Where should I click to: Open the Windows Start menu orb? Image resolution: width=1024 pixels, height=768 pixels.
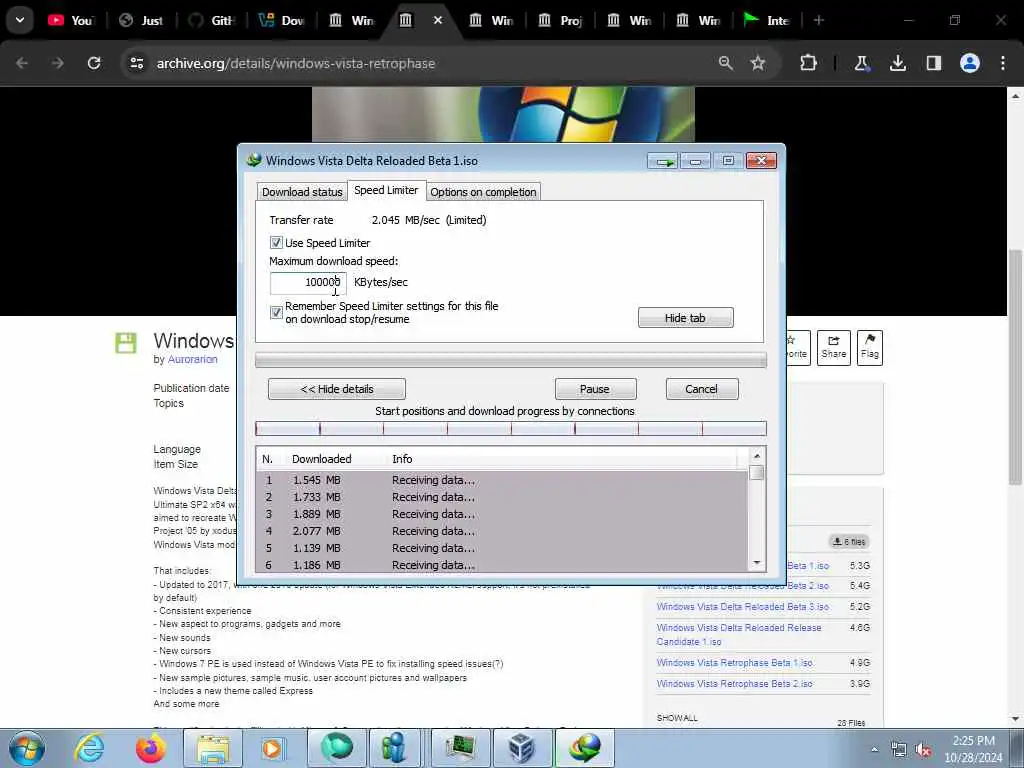pyautogui.click(x=27, y=748)
